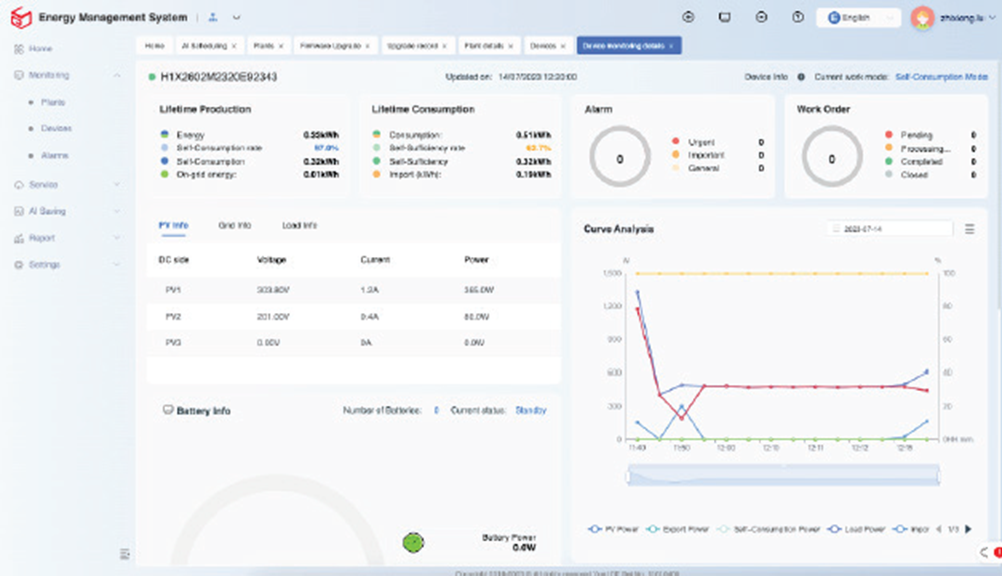1002x576 pixels.
Task: Click the floating notification arrow button
Action: 985,553
